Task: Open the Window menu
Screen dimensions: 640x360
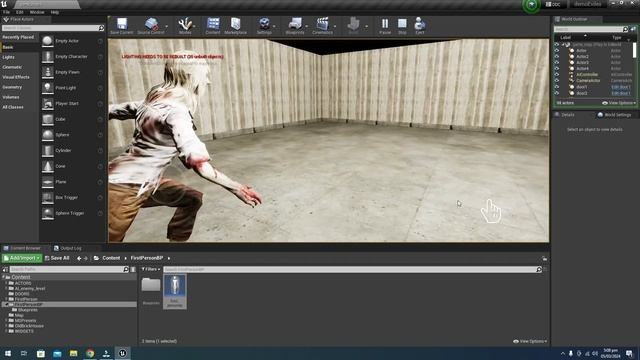Action: tap(37, 12)
